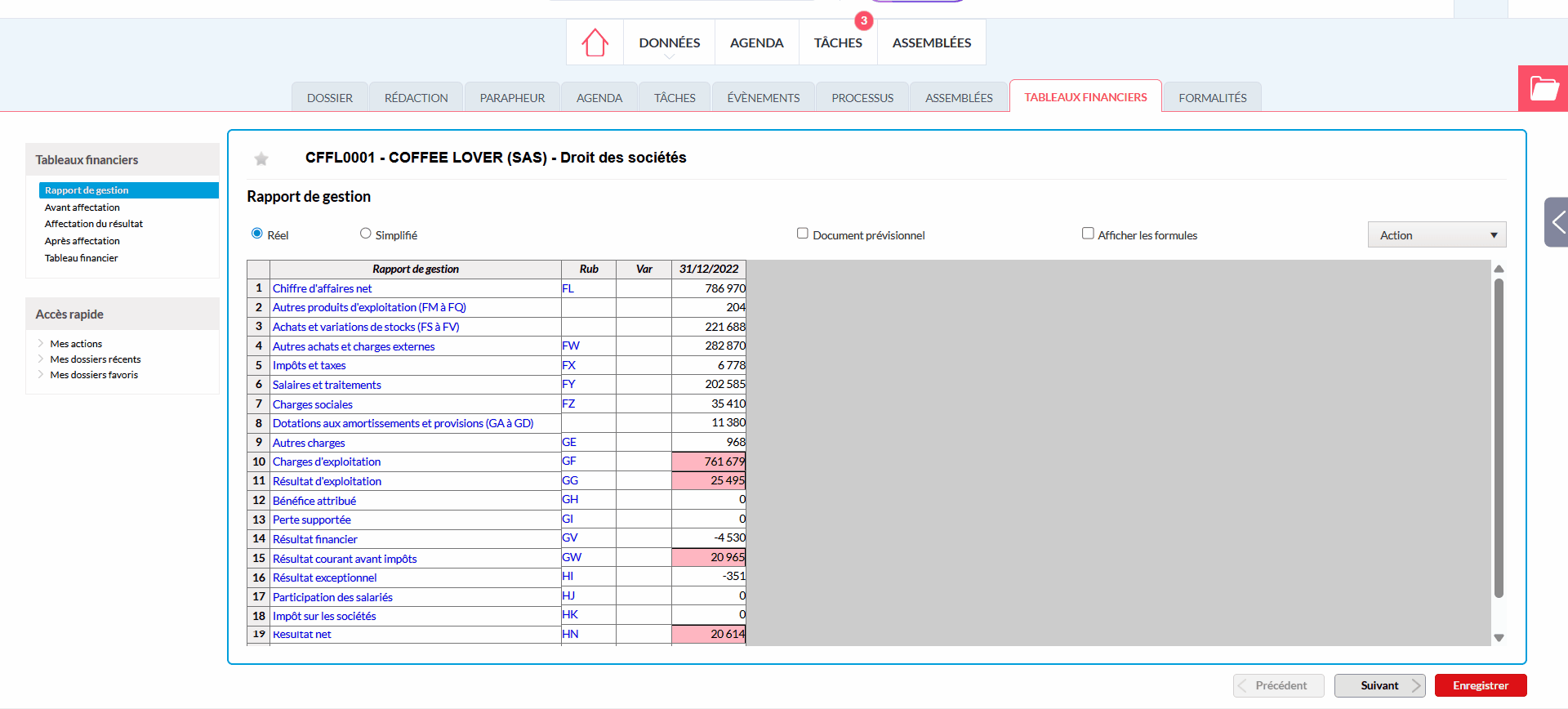Open the top ASSEMBLÉES menu
Screen dimensions: 1568x709
pos(932,42)
